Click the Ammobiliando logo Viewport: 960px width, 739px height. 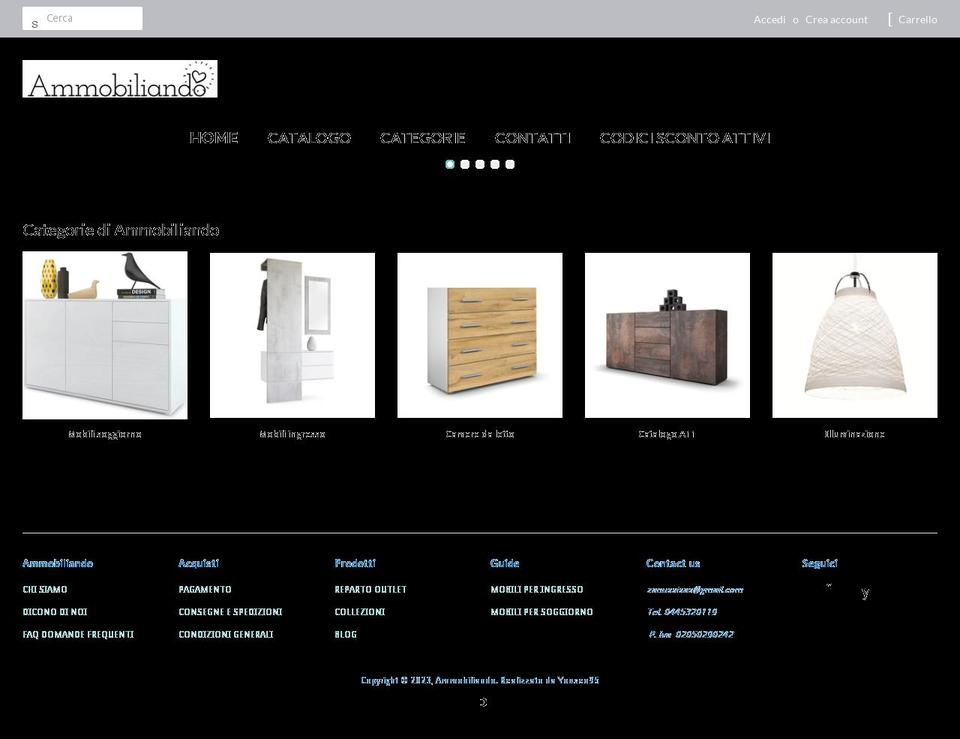point(120,79)
